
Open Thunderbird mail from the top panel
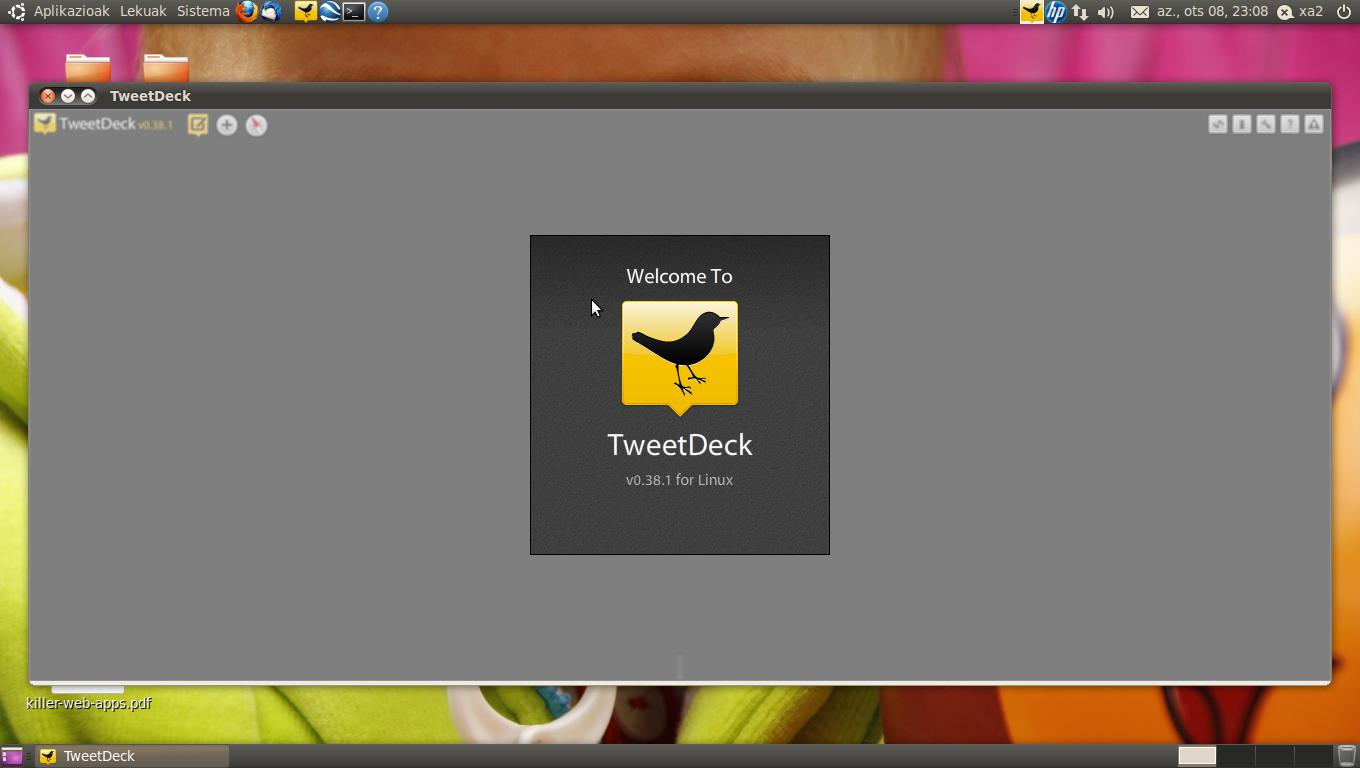[x=271, y=12]
